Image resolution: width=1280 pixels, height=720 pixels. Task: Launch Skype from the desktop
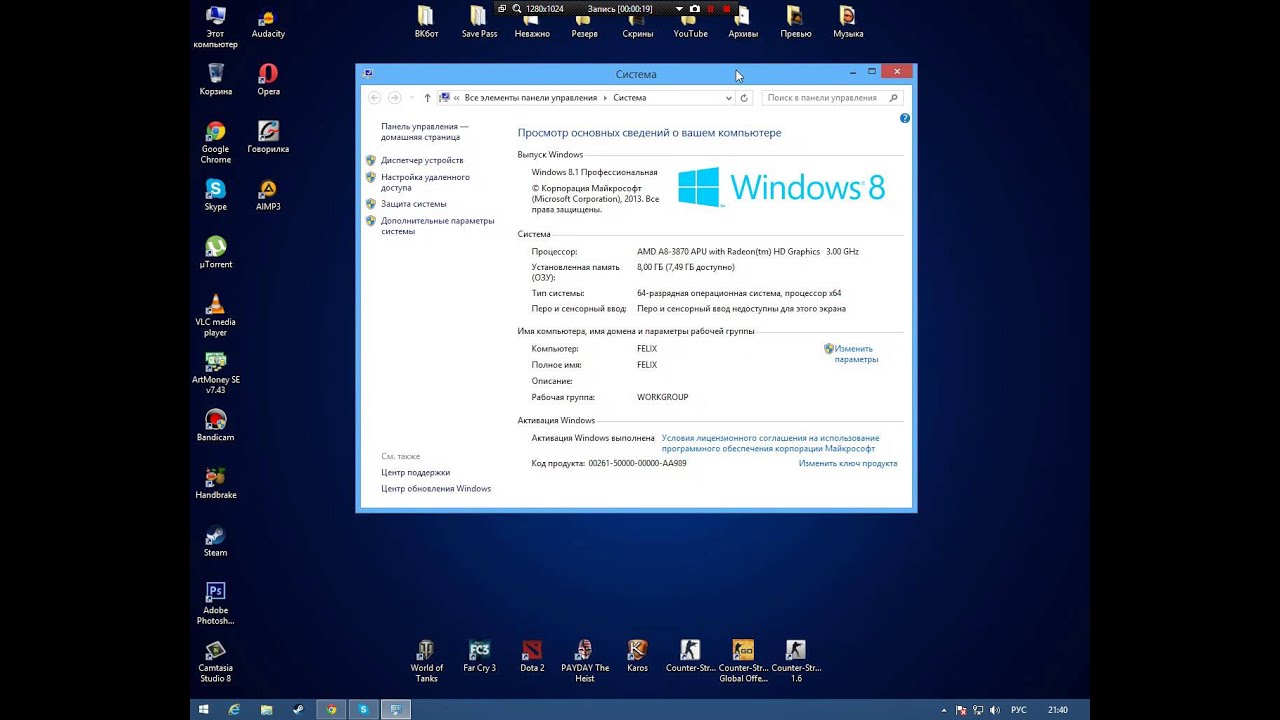point(215,195)
